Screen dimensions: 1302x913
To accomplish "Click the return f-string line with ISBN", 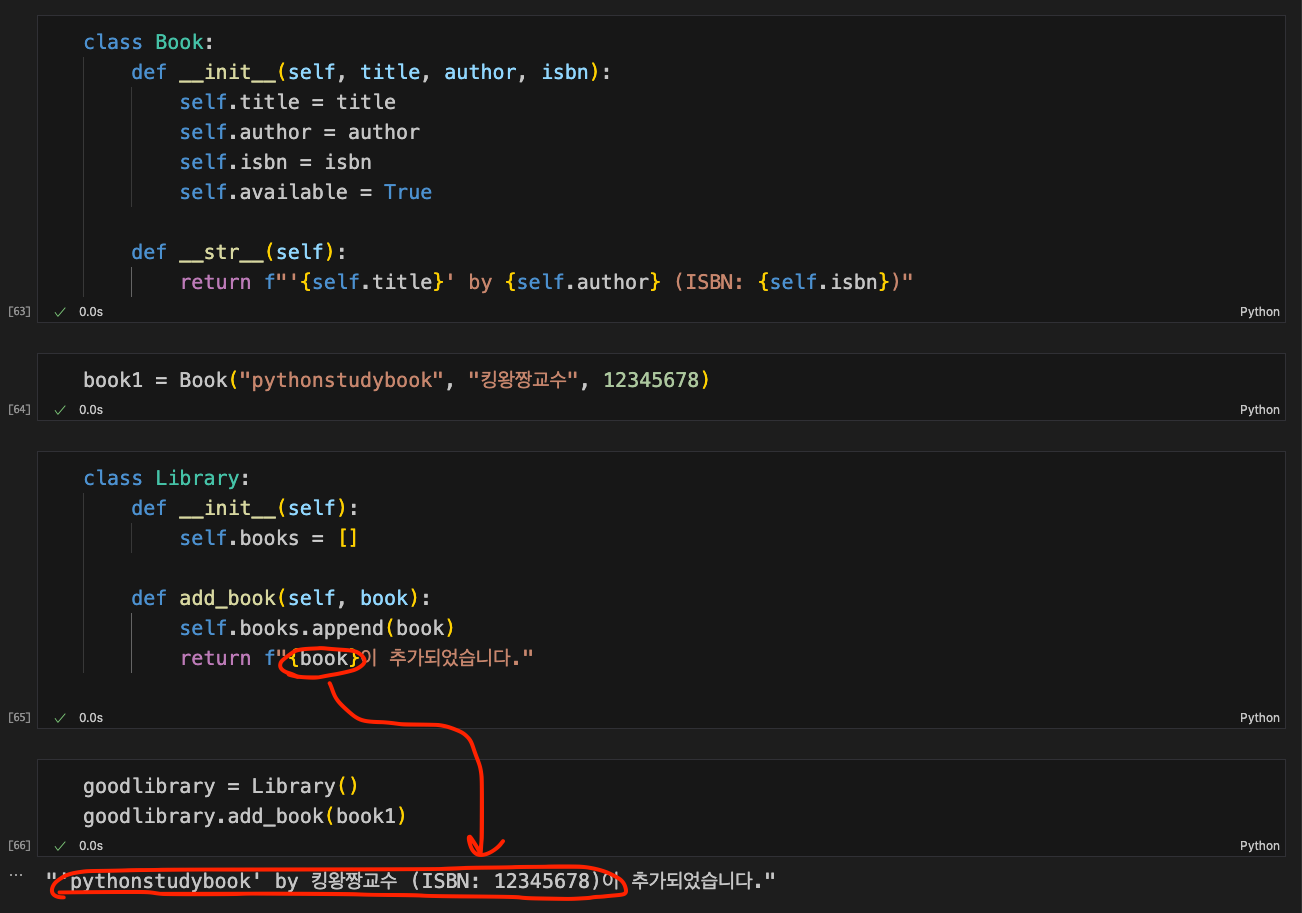I will click(x=547, y=282).
